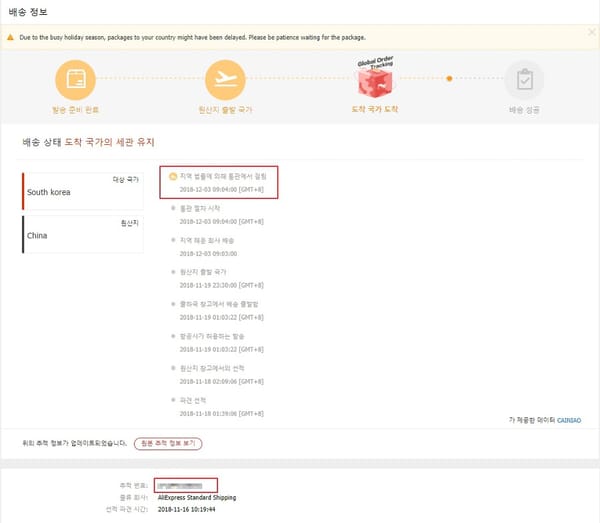This screenshot has height=523, width=600.
Task: Click the airplane departure step icon
Action: pyautogui.click(x=225, y=80)
